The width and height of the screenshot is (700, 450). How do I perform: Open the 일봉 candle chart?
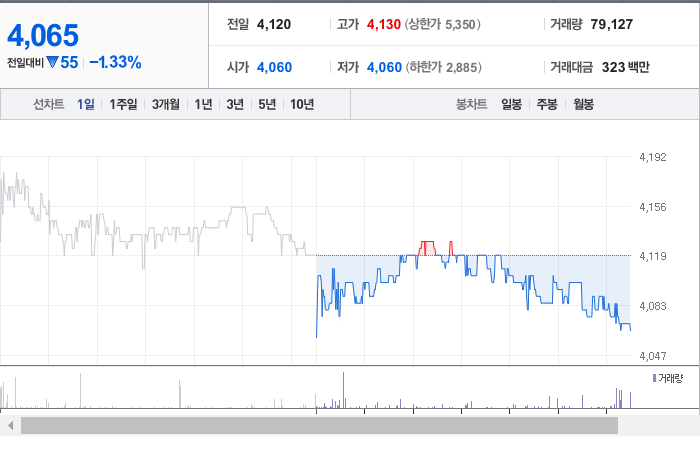511,104
